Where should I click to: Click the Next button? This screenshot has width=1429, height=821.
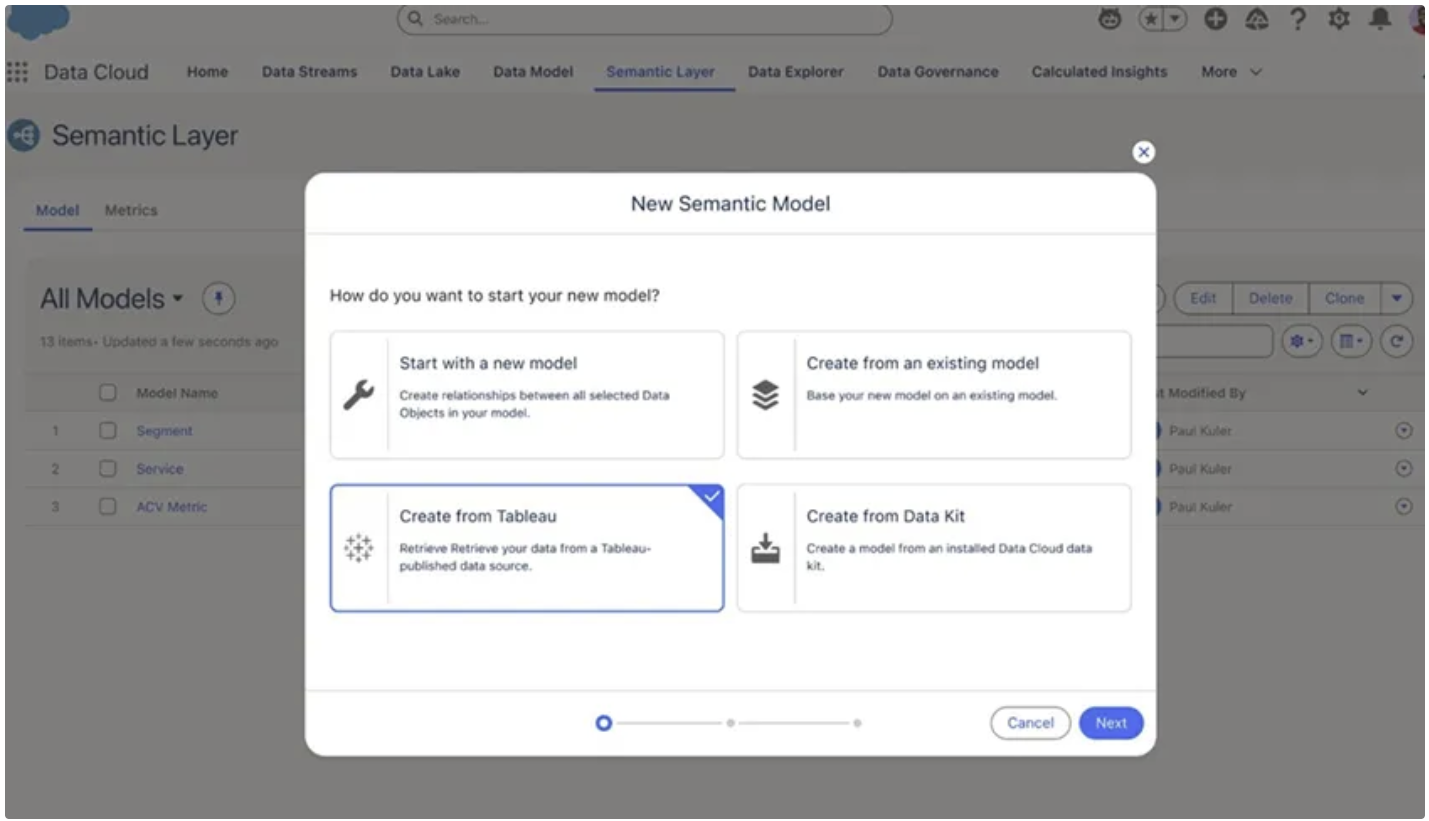[x=1111, y=723]
